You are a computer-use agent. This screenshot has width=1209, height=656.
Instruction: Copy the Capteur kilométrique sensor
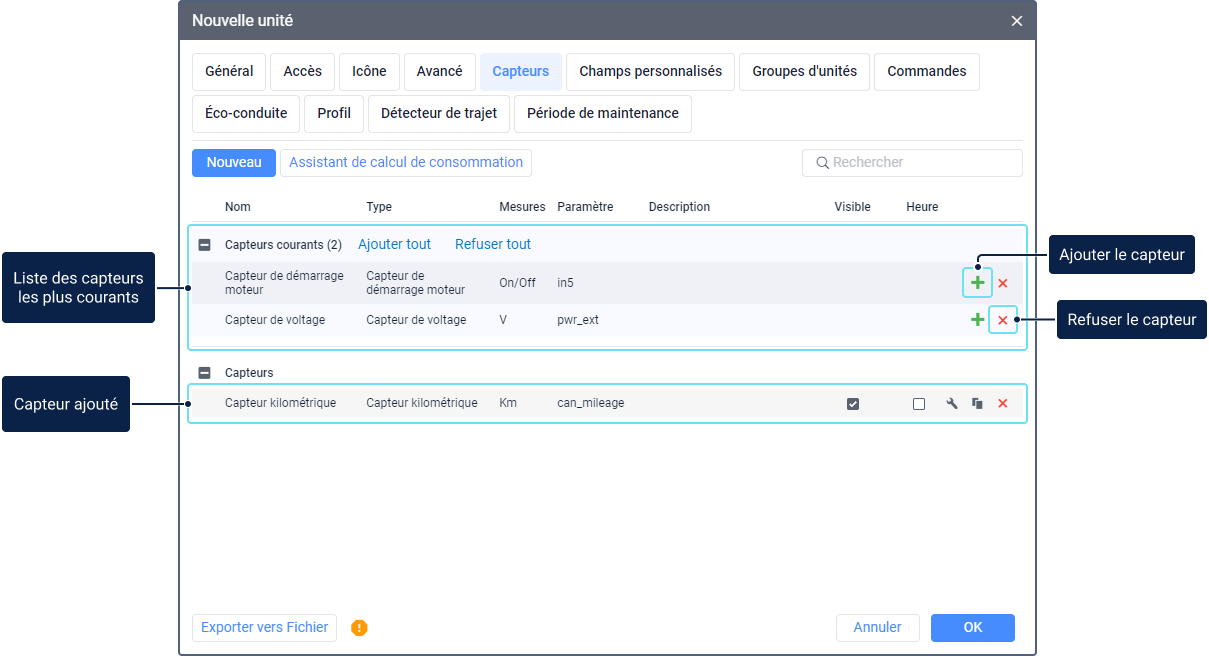[x=977, y=404]
